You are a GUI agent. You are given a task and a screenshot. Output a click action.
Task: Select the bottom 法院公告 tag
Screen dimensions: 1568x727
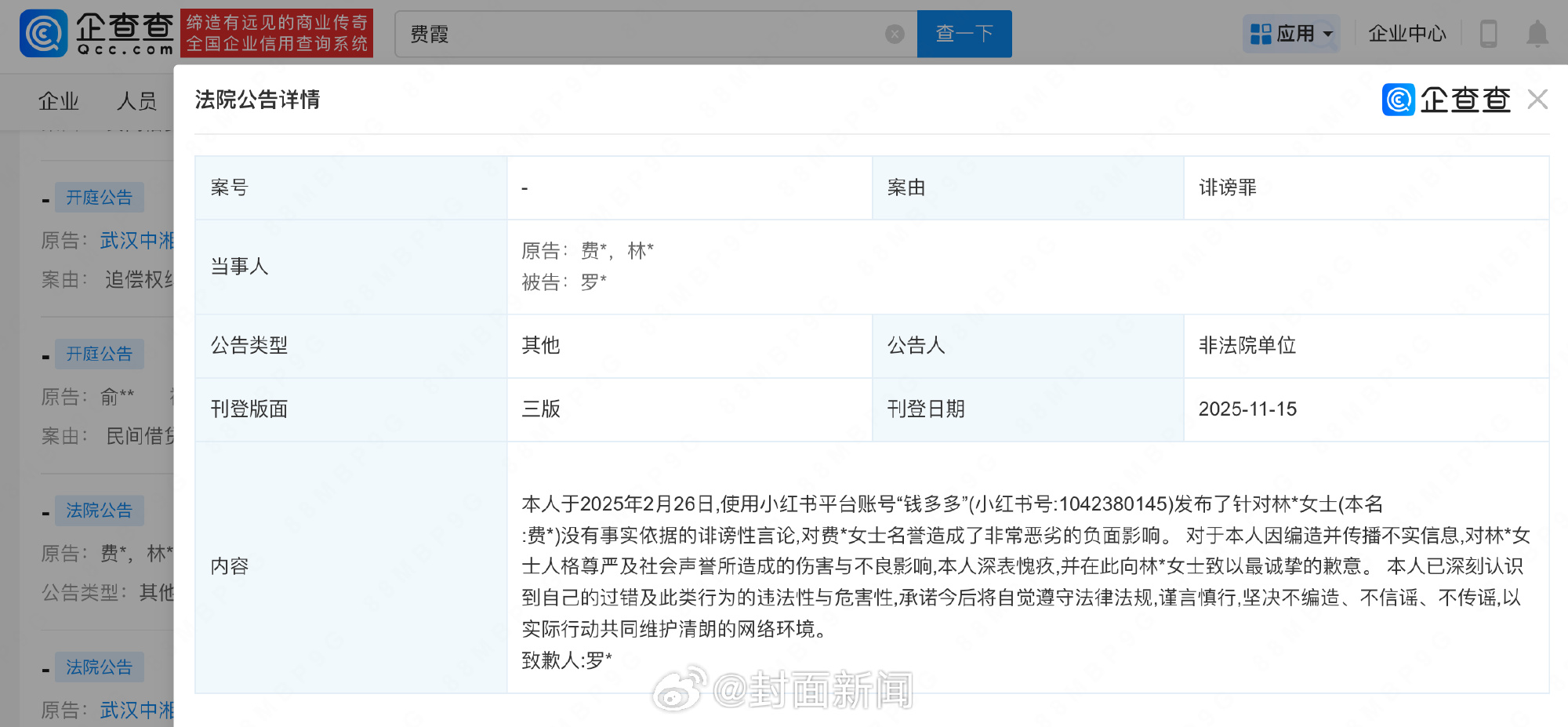(x=99, y=667)
